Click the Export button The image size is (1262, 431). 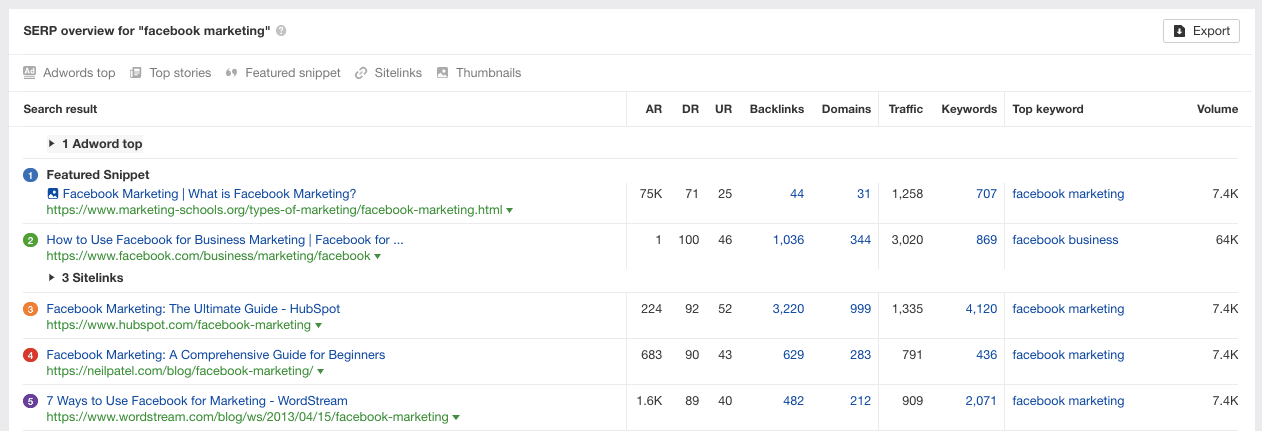point(1201,31)
